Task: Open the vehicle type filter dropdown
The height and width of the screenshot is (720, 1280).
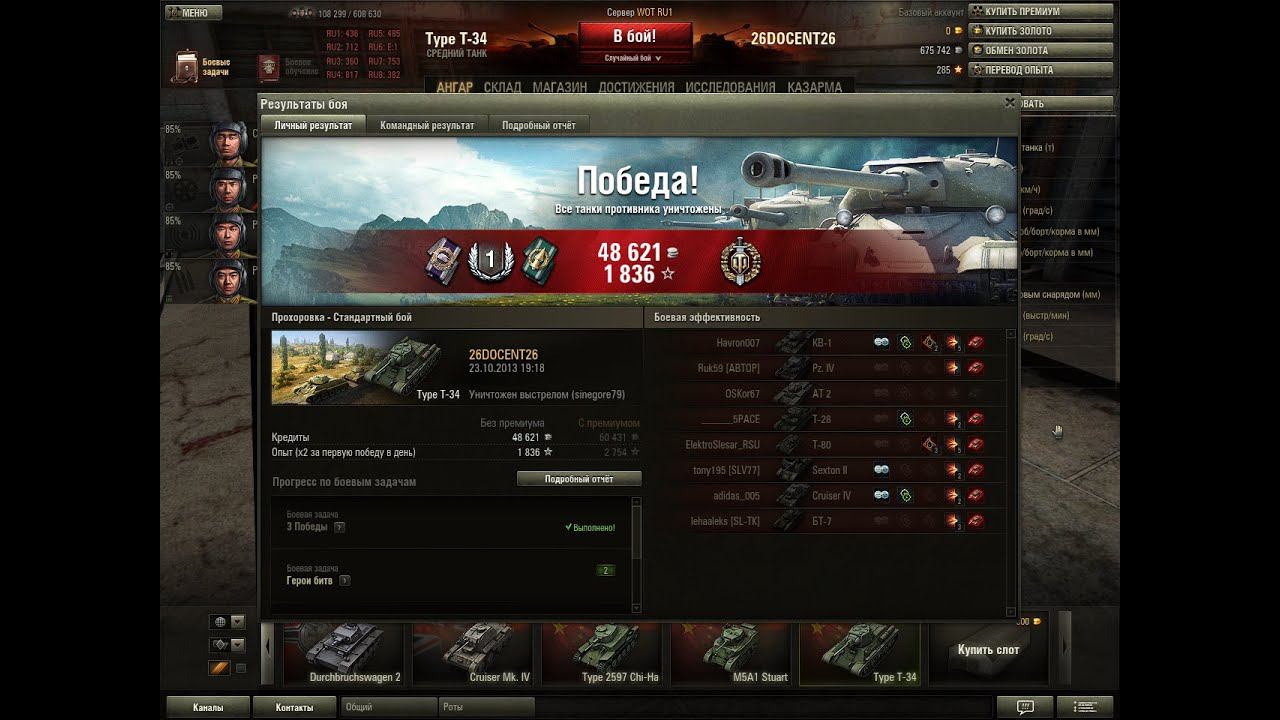Action: (227, 644)
